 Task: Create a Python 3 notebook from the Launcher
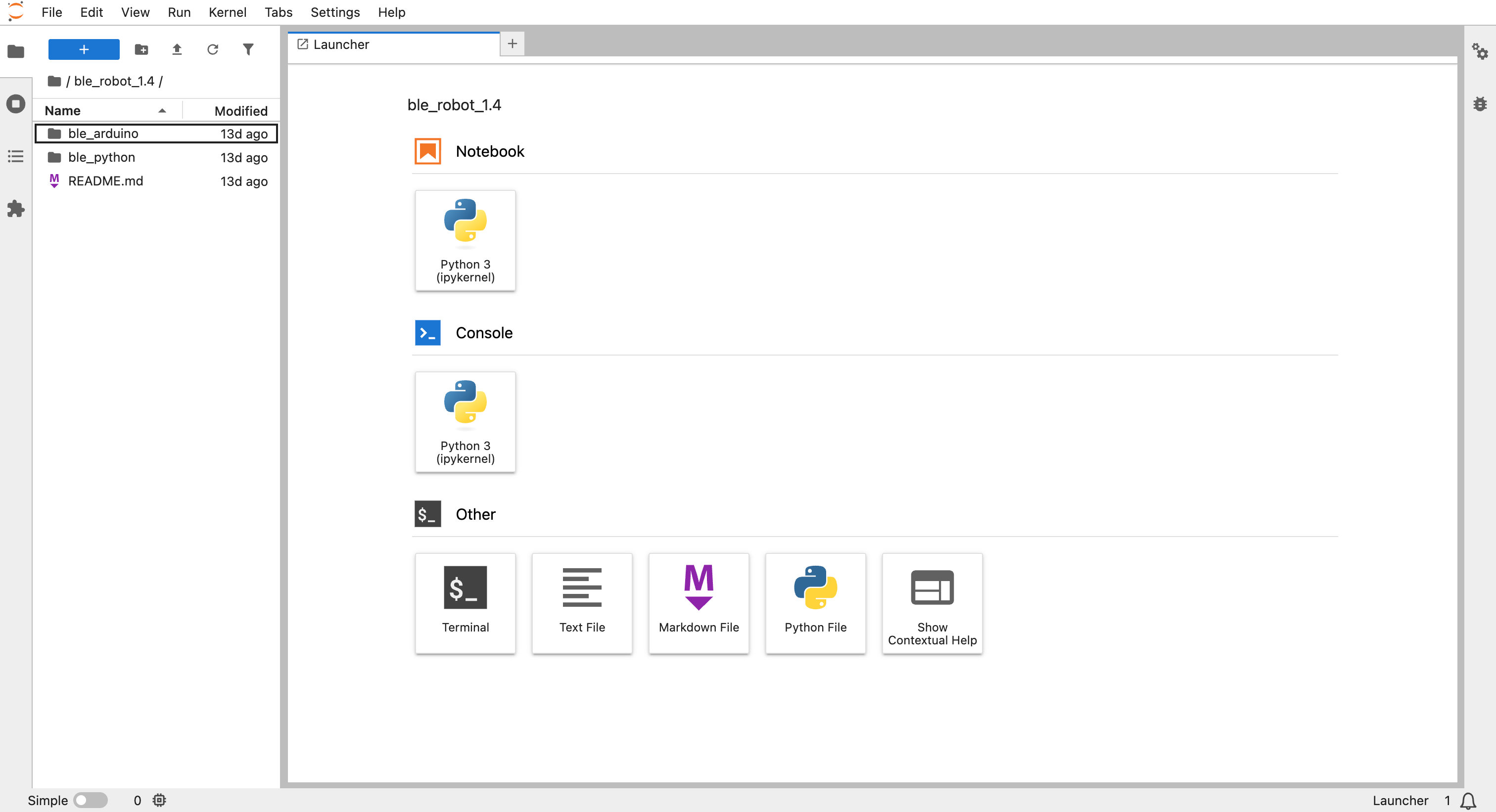(x=465, y=240)
